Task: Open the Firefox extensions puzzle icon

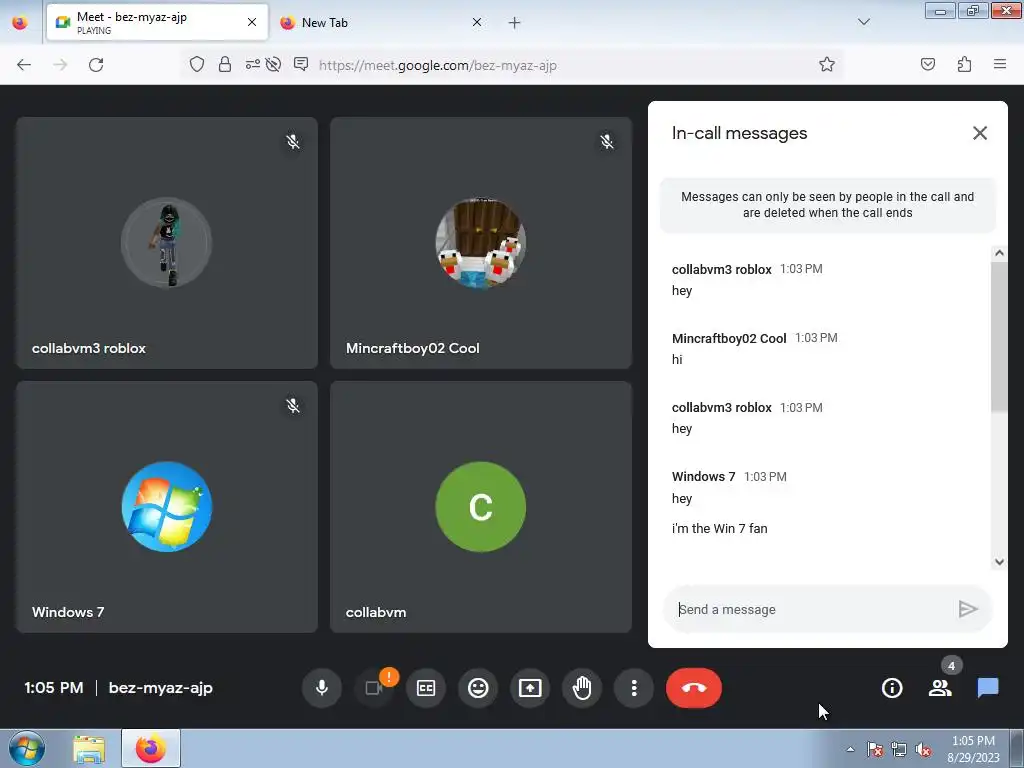Action: pyautogui.click(x=964, y=64)
